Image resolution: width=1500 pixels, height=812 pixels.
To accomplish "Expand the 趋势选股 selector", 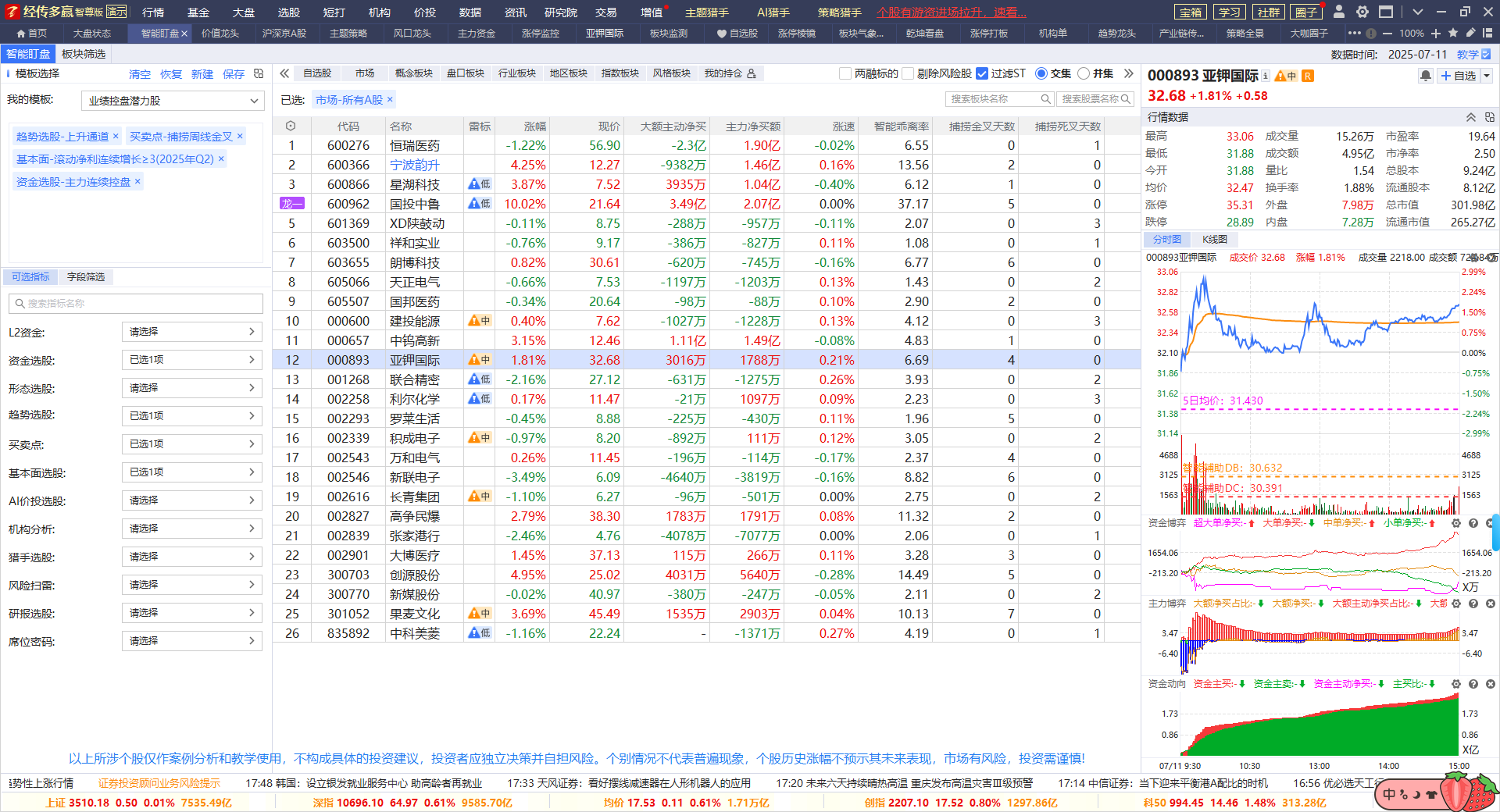I will click(192, 416).
